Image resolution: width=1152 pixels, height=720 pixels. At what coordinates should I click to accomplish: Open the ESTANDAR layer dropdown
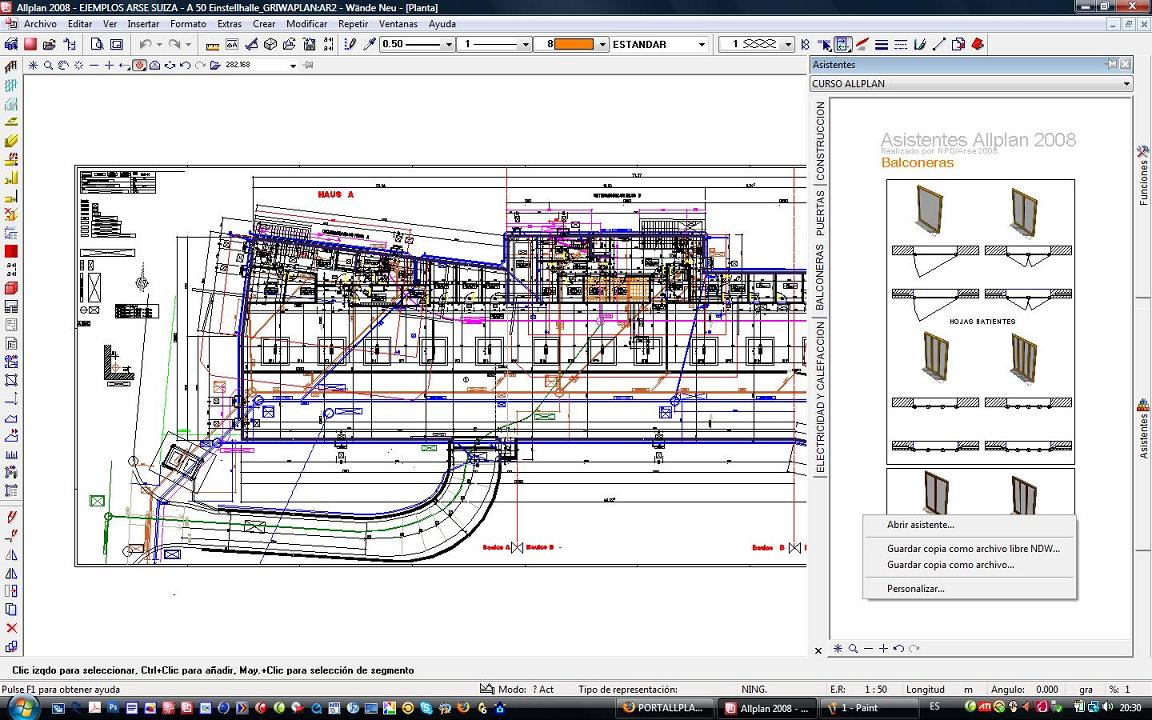(702, 44)
